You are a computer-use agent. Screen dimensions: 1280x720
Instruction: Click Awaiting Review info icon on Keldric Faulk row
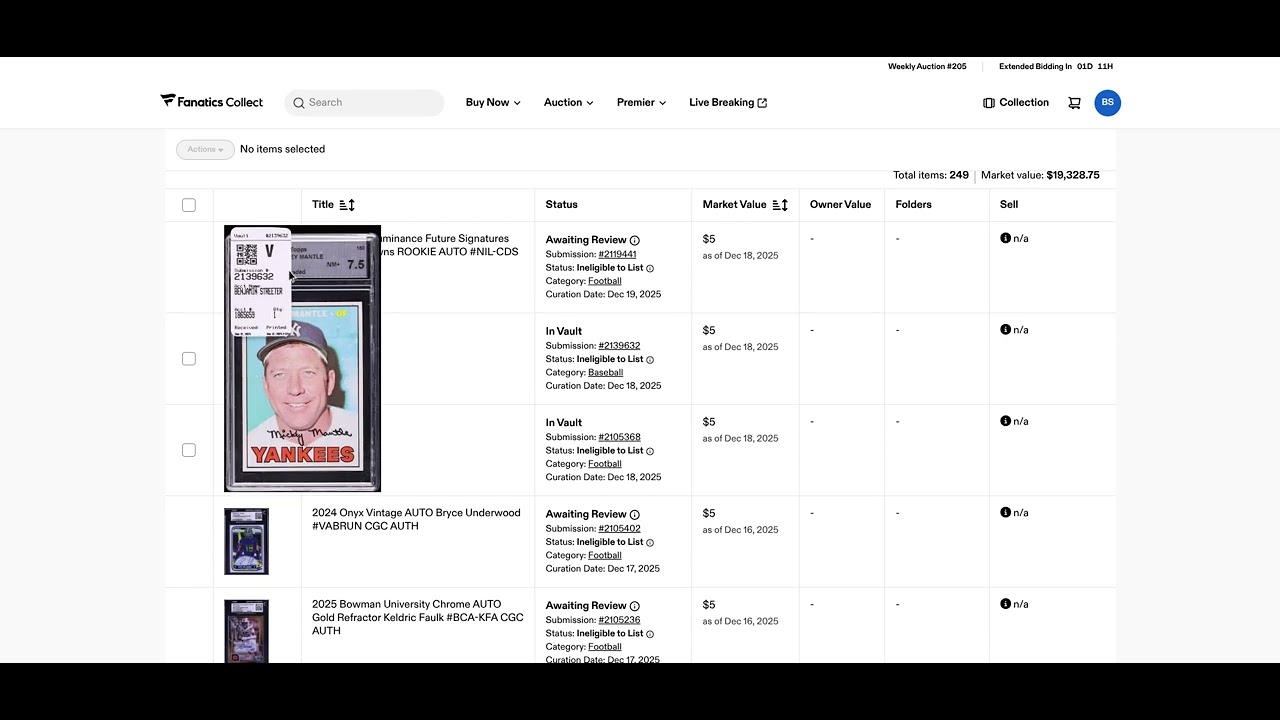tap(635, 606)
